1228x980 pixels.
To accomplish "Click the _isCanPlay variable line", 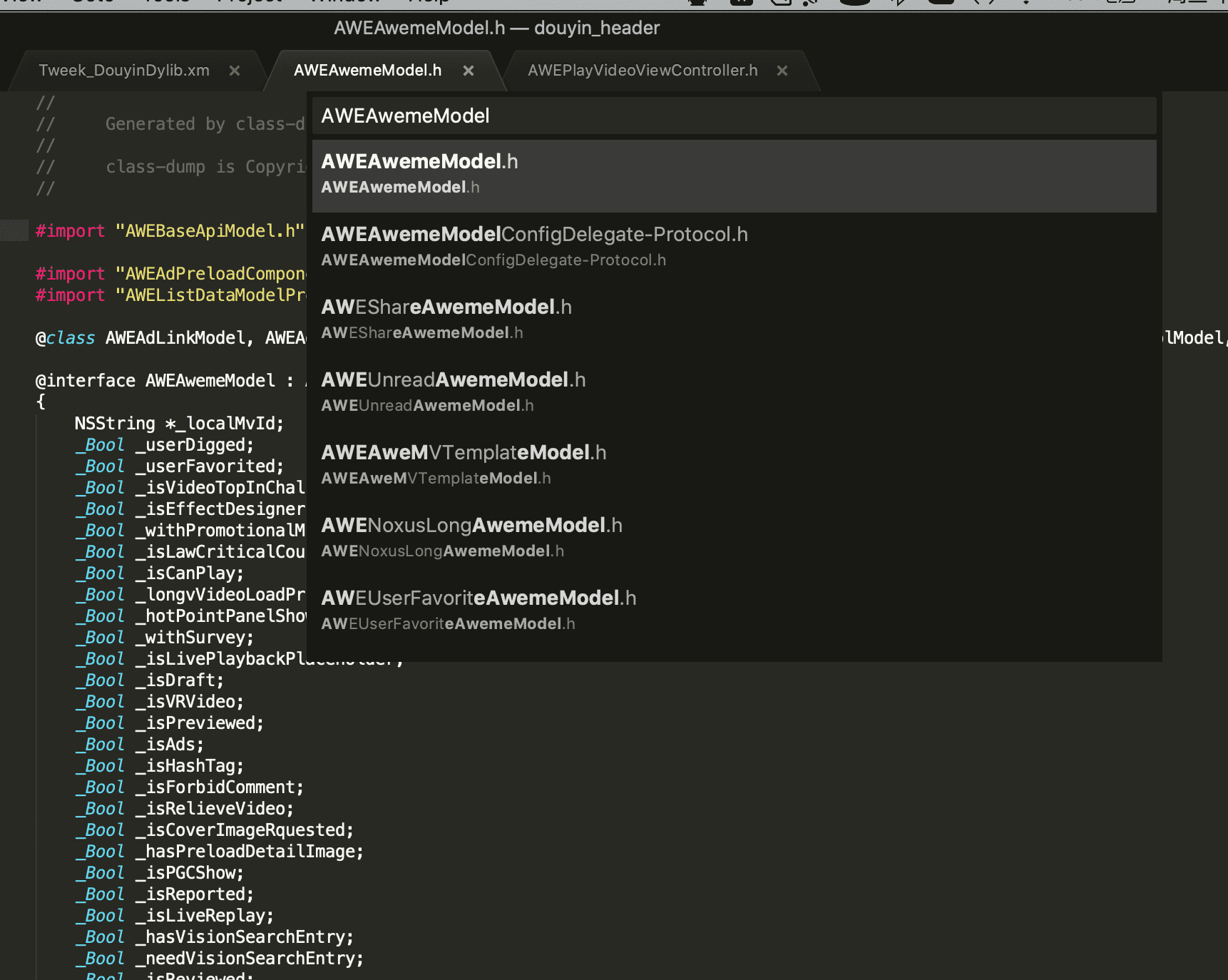I will point(160,573).
